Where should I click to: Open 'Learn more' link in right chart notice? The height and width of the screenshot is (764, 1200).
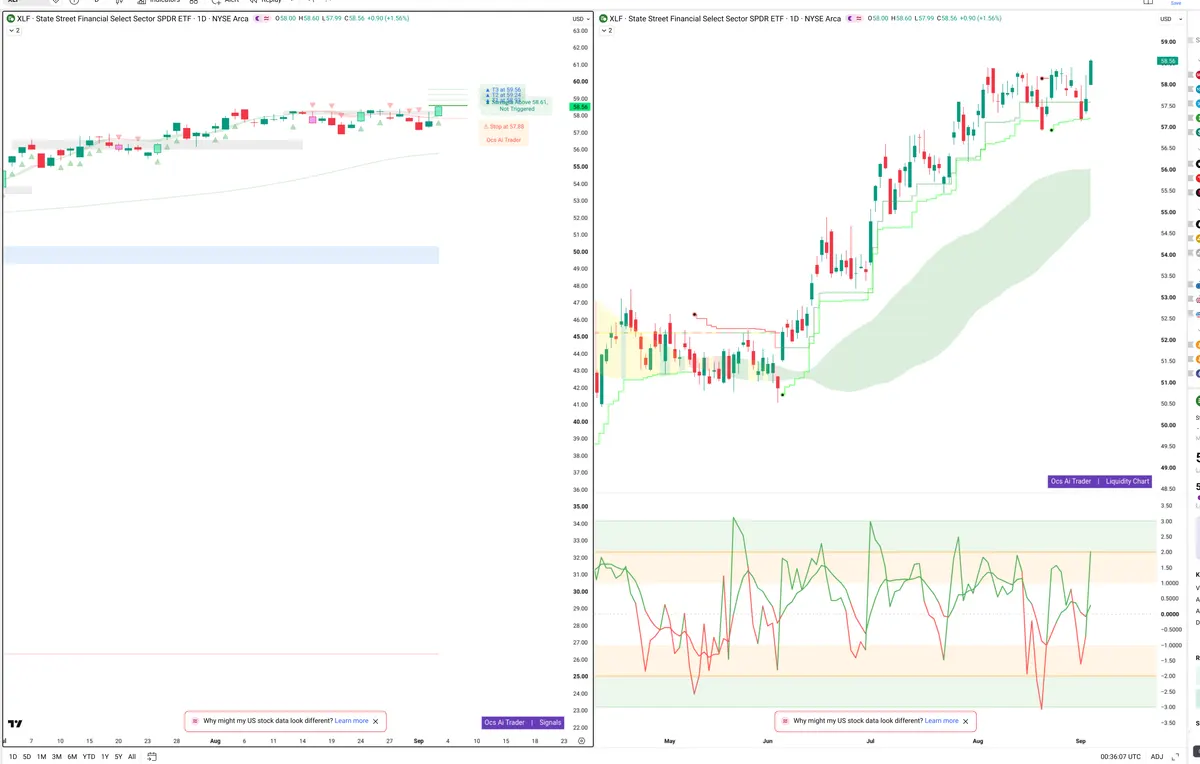pos(941,721)
